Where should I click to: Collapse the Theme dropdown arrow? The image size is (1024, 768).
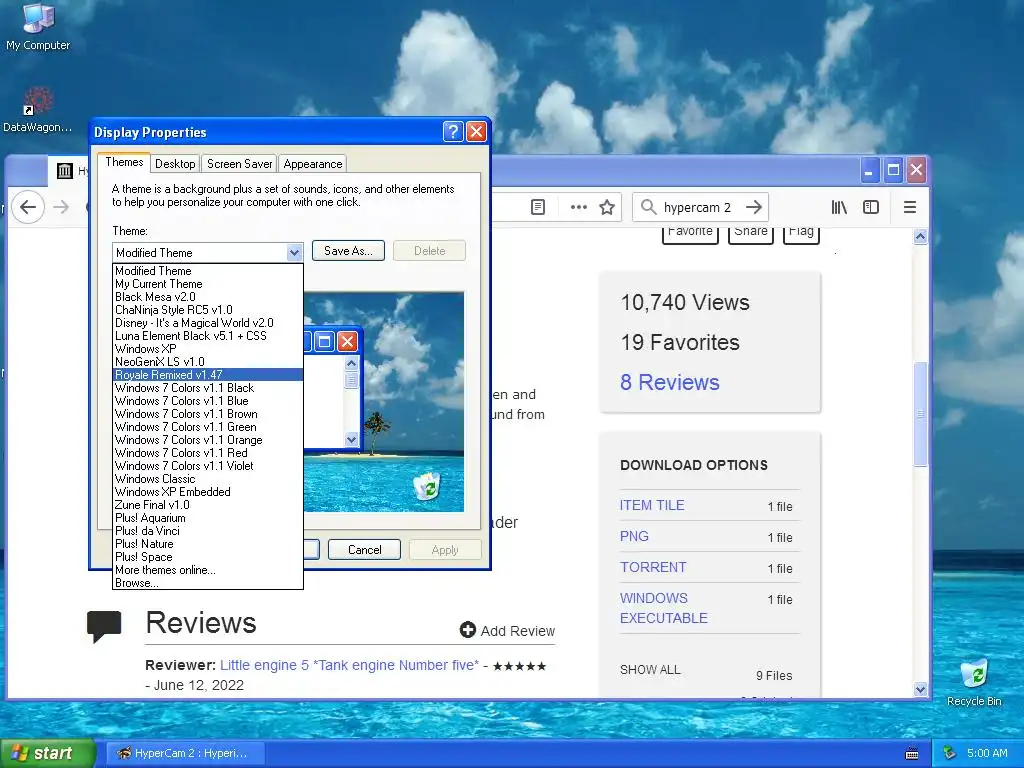(x=294, y=252)
